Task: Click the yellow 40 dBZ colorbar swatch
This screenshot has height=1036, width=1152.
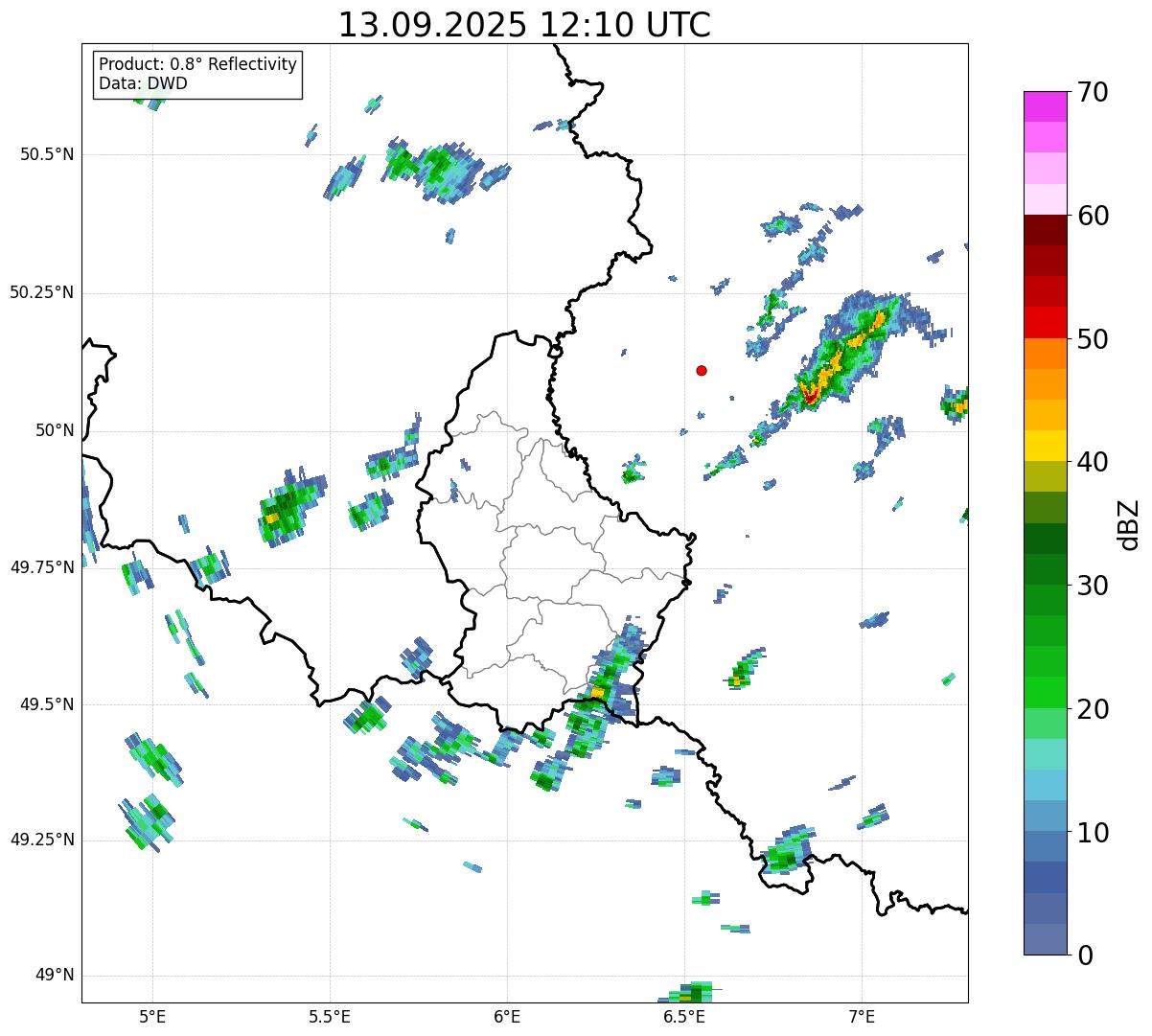Action: 1045,446
